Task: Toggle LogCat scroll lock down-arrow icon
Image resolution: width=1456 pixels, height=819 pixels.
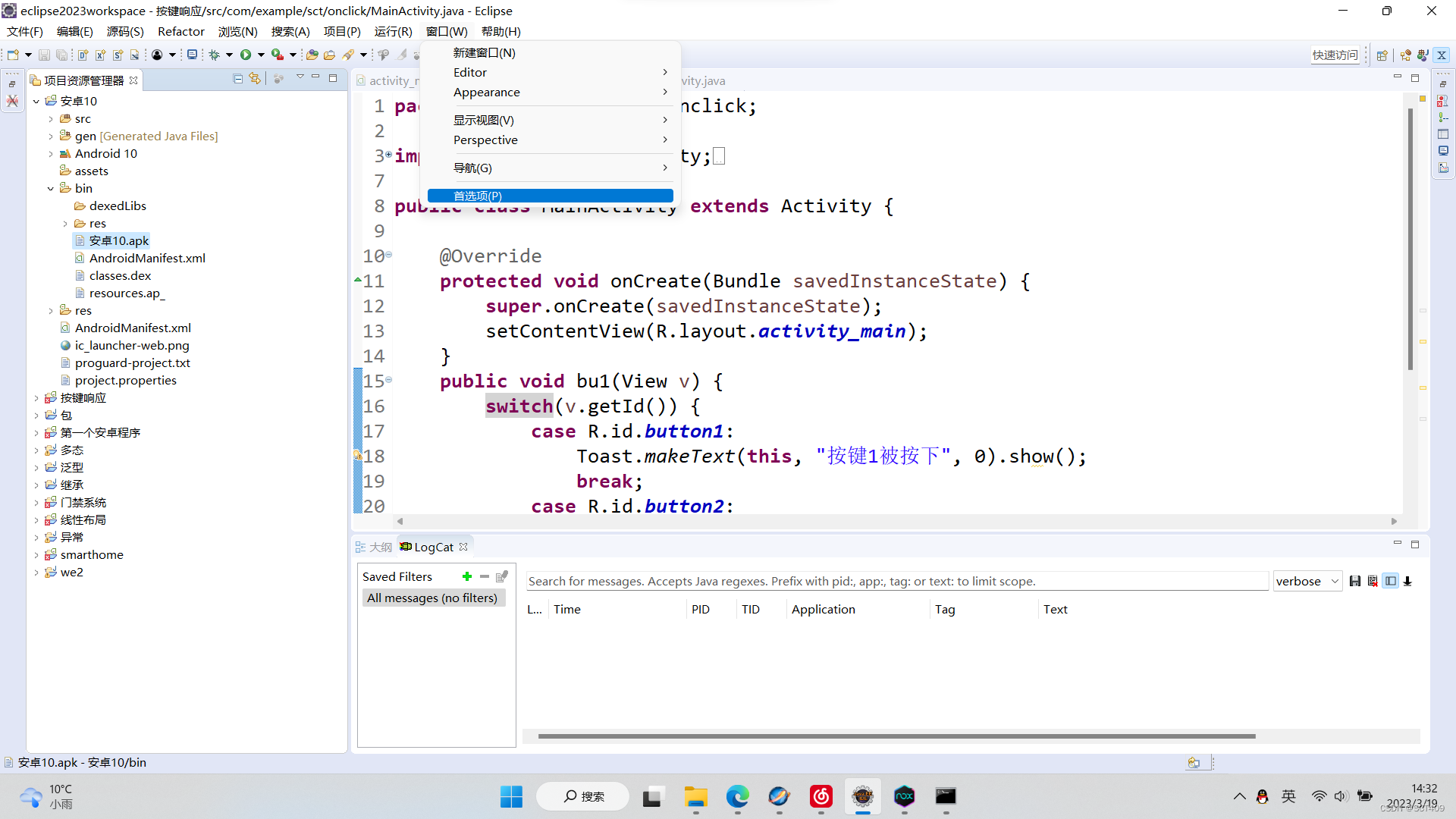Action: pyautogui.click(x=1407, y=582)
